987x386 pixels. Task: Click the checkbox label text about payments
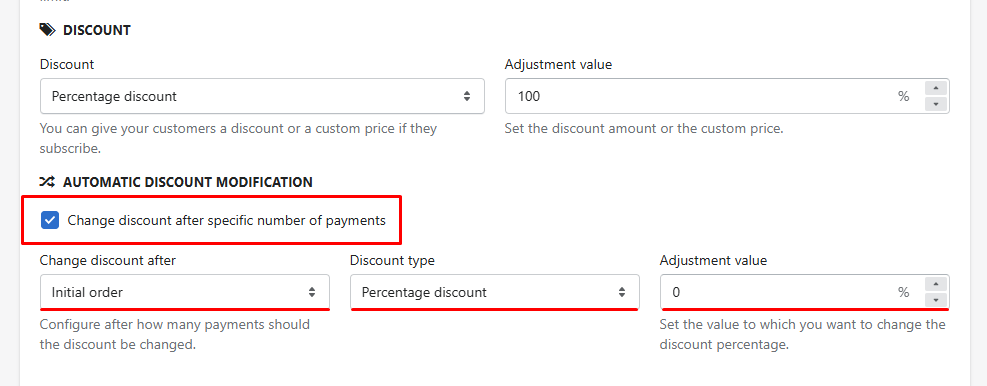point(227,221)
